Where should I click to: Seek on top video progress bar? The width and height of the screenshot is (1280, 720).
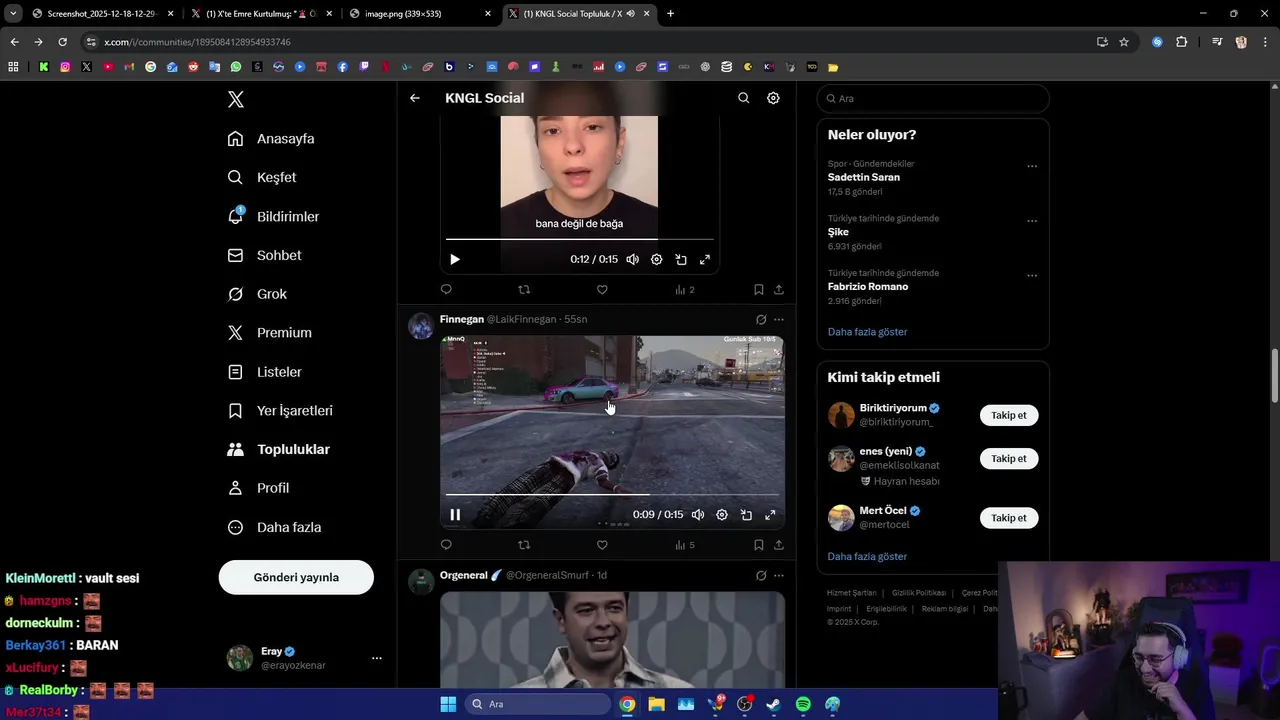tap(580, 239)
